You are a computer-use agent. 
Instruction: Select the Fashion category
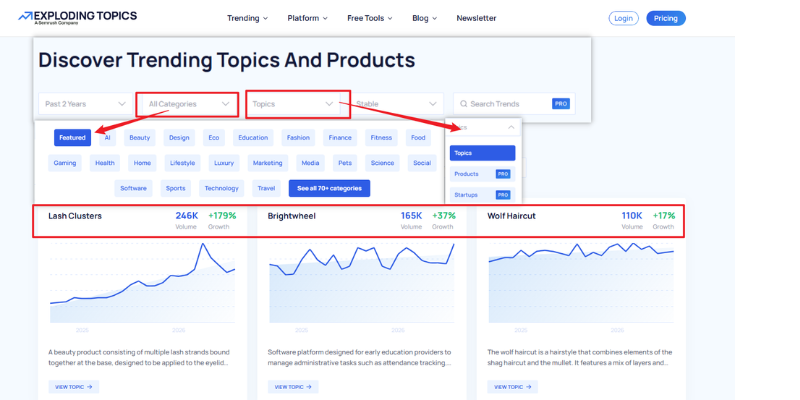click(298, 138)
